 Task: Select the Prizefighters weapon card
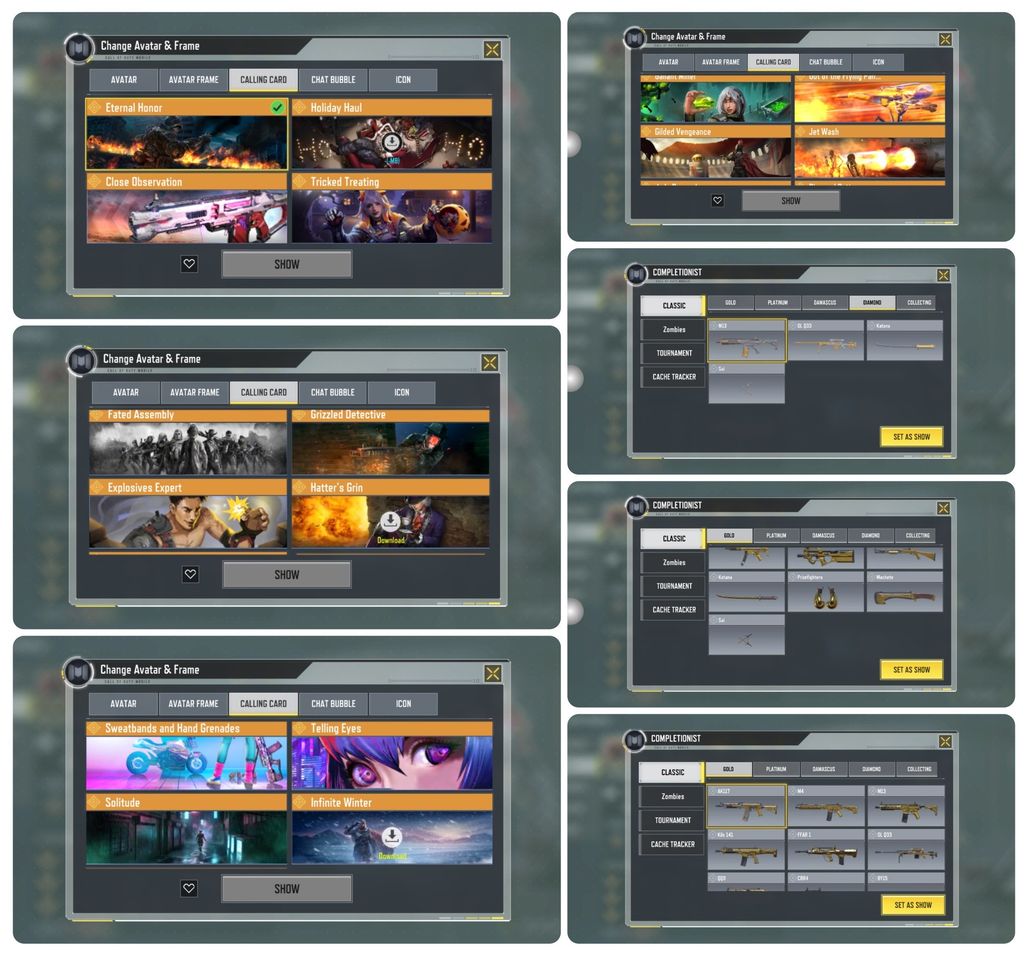[825, 591]
